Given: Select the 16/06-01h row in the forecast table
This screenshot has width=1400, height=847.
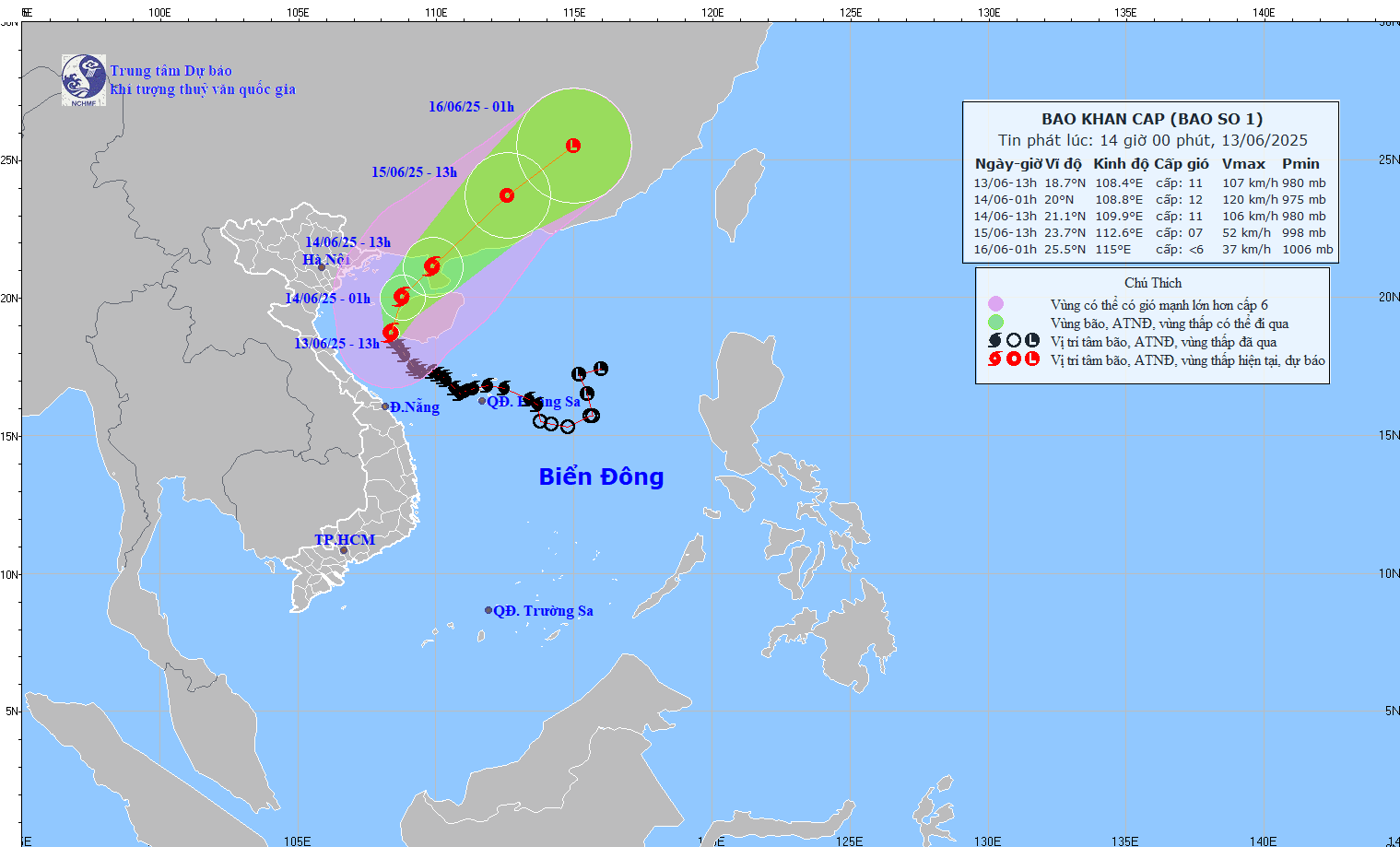Looking at the screenshot, I should 1152,250.
